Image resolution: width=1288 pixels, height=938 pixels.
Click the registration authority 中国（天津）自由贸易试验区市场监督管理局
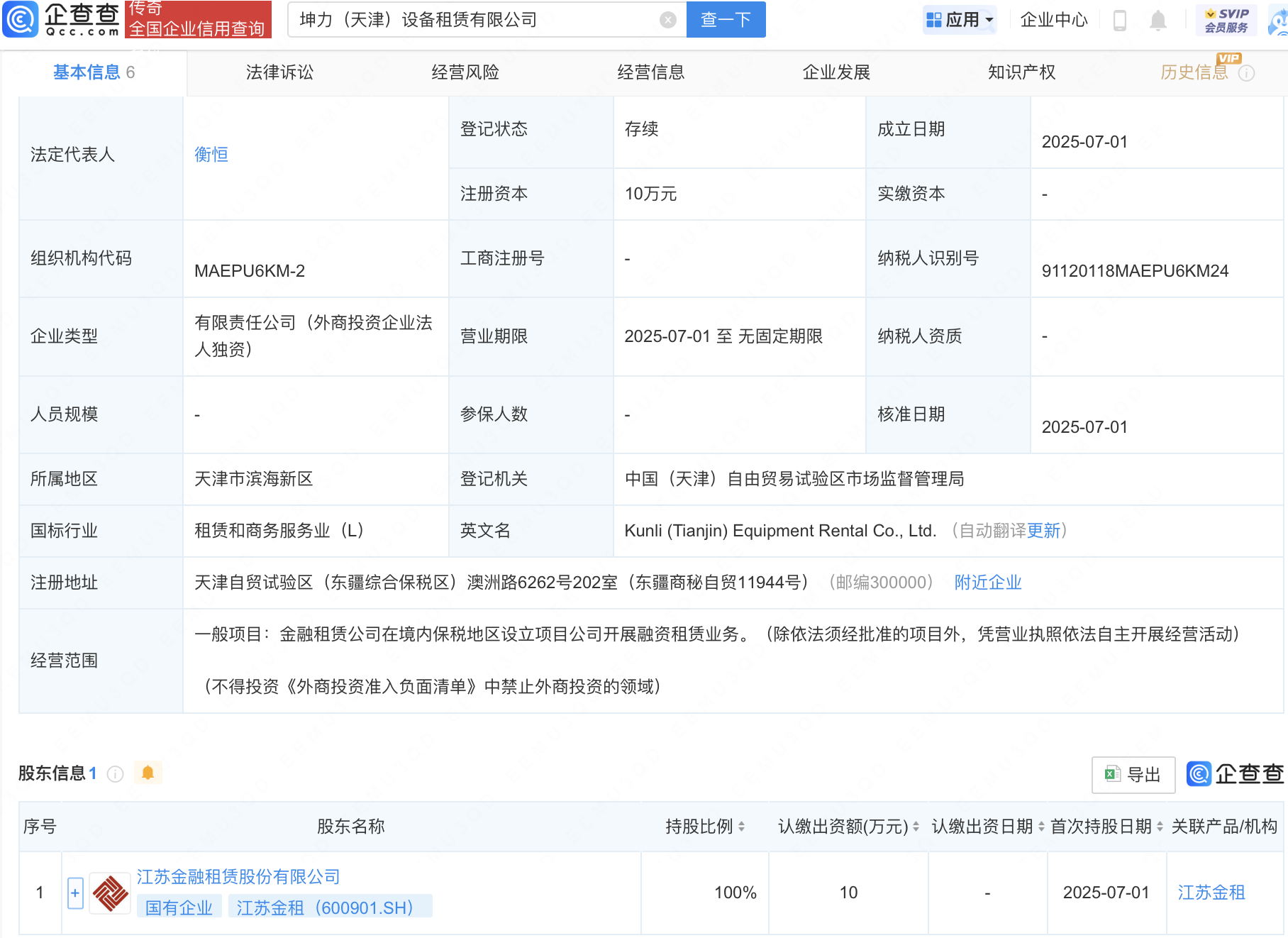(794, 479)
